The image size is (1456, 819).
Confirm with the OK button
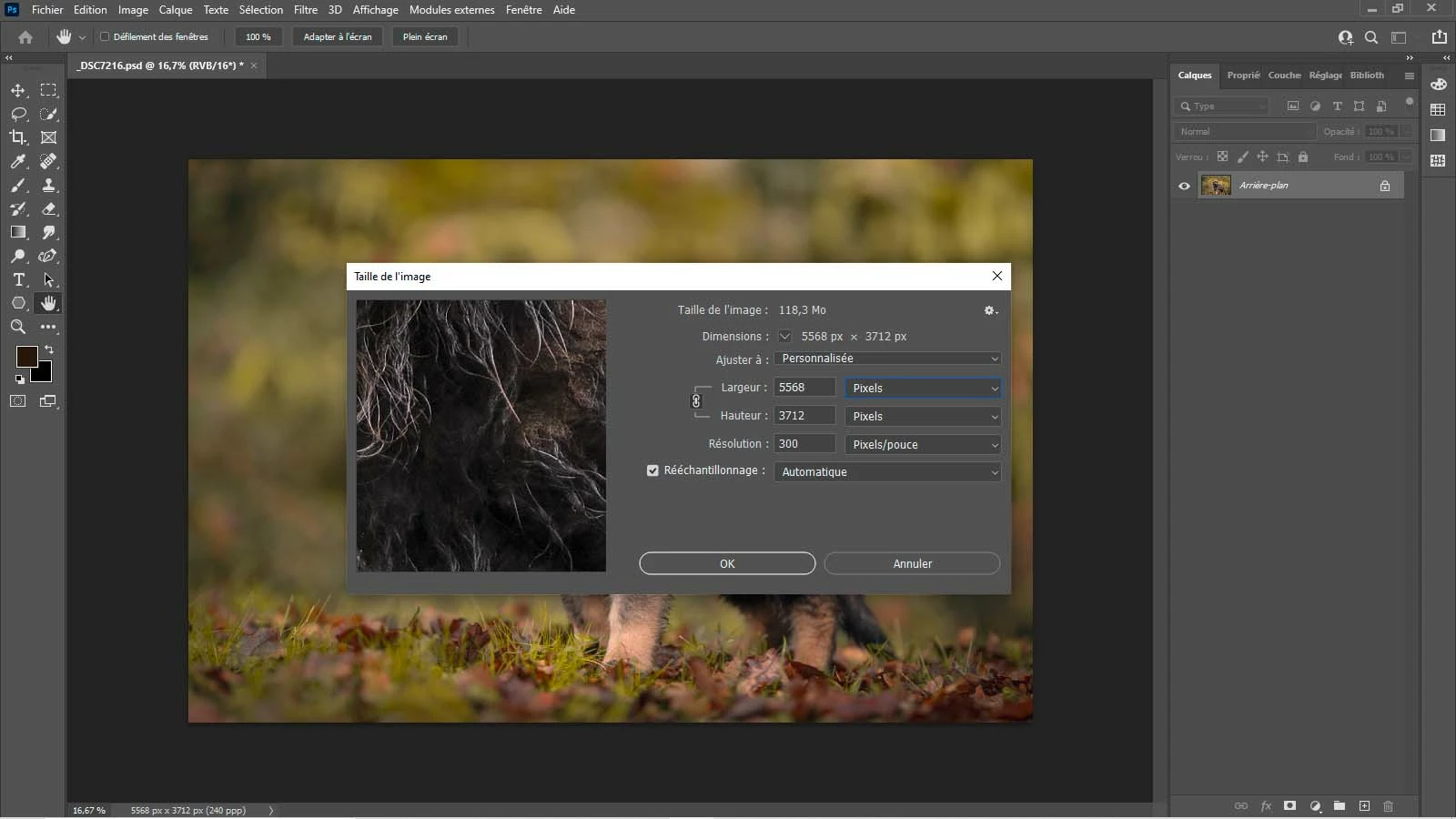(727, 563)
